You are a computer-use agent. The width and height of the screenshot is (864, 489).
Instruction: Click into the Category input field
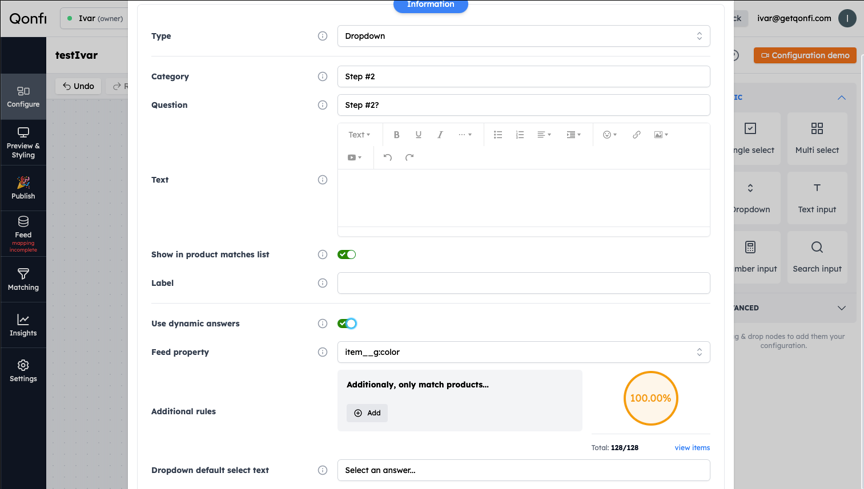[x=523, y=77]
